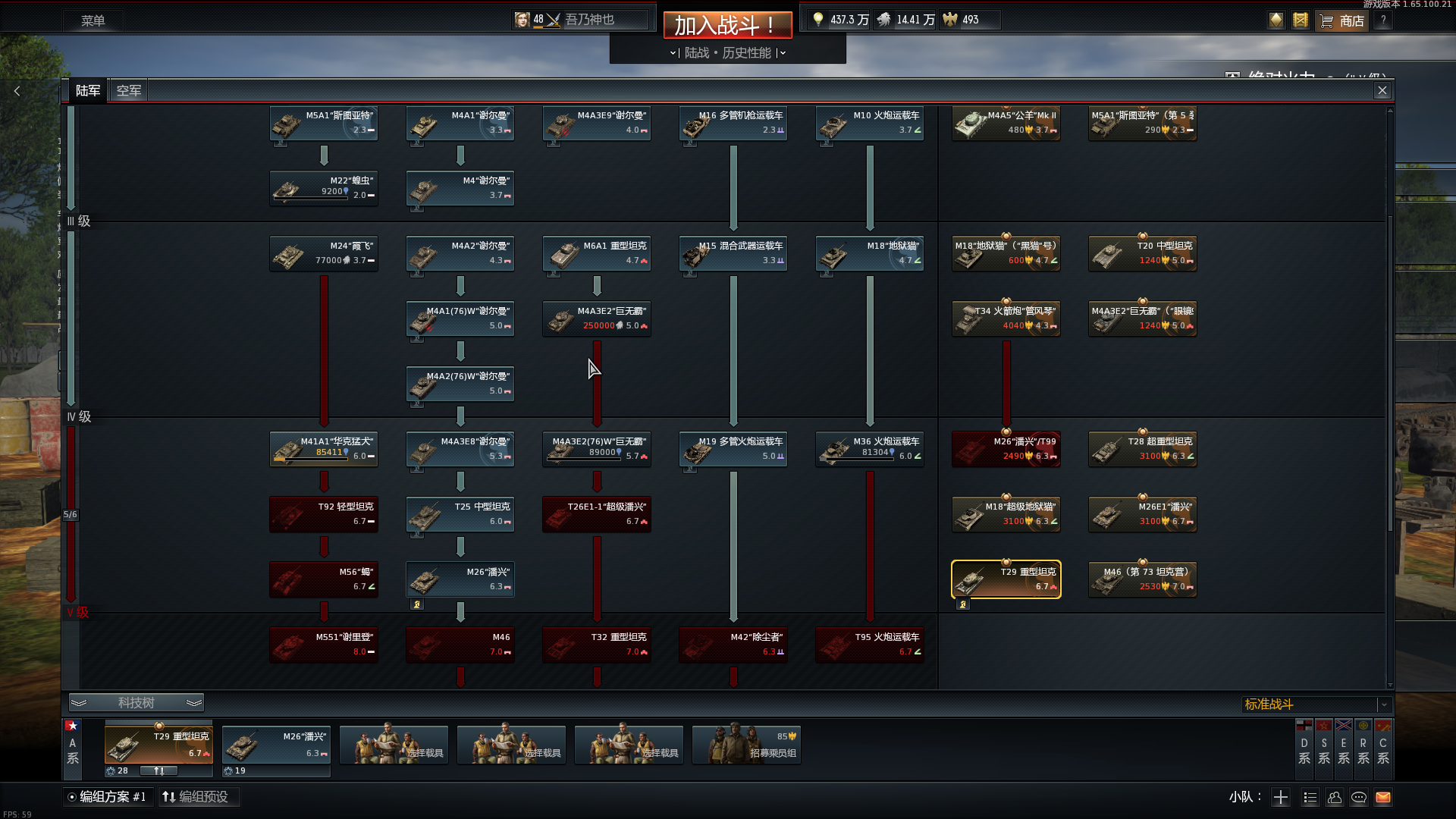Click research points lightbulb icon
Viewport: 1456px width, 819px height.
pyautogui.click(x=818, y=20)
